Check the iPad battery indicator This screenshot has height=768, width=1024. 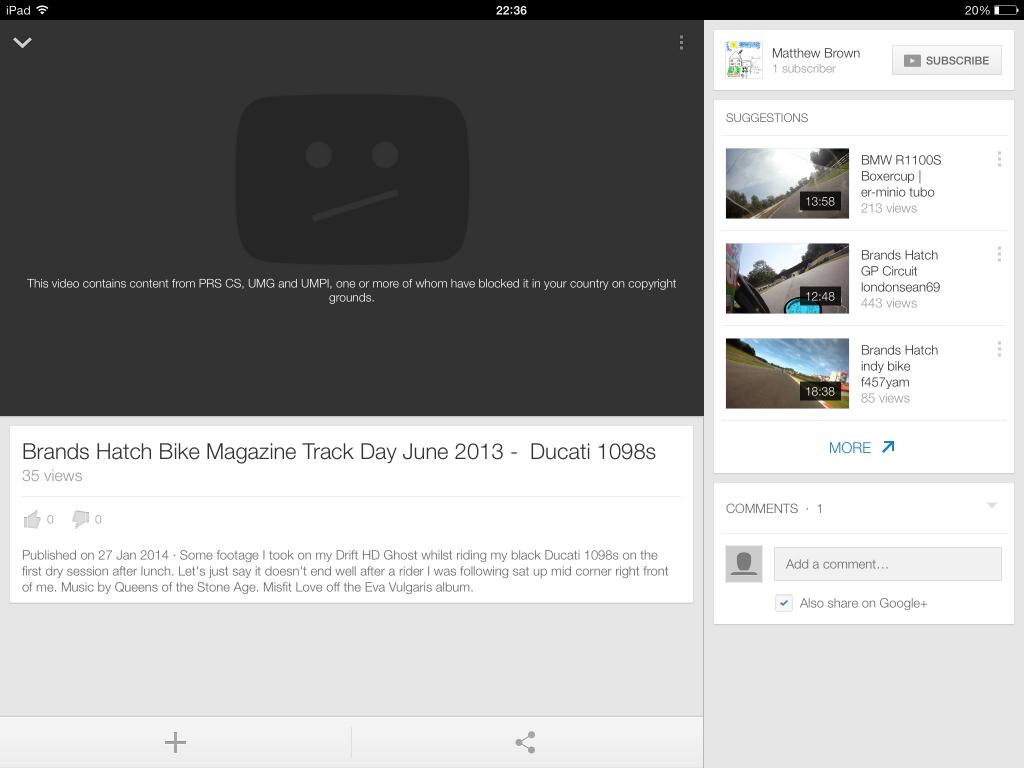click(1006, 10)
